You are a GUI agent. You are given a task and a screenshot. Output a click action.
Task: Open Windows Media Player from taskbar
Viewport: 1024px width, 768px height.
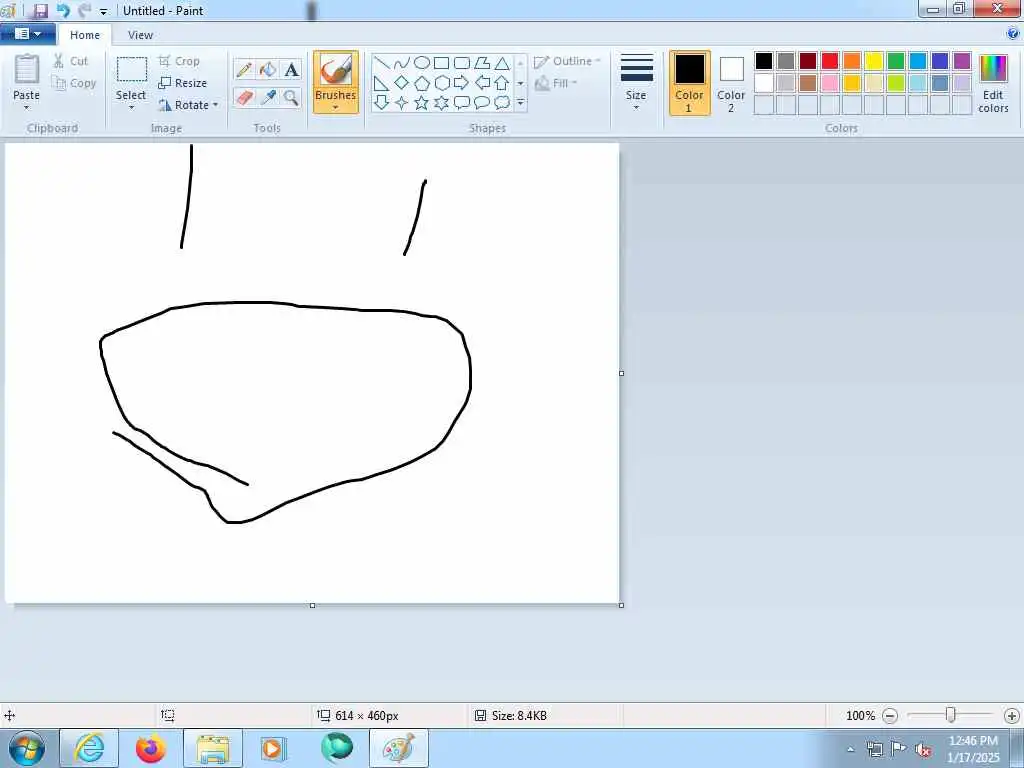(273, 748)
